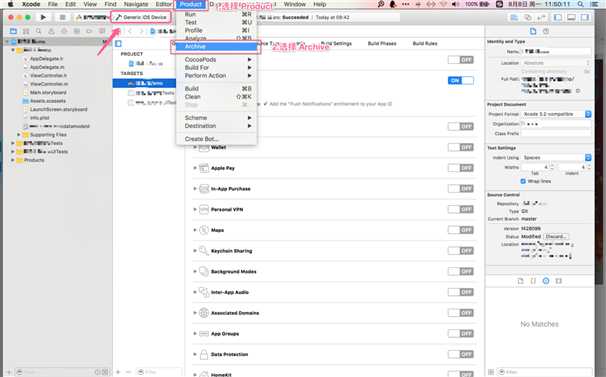Click the Organization text field

(x=556, y=124)
